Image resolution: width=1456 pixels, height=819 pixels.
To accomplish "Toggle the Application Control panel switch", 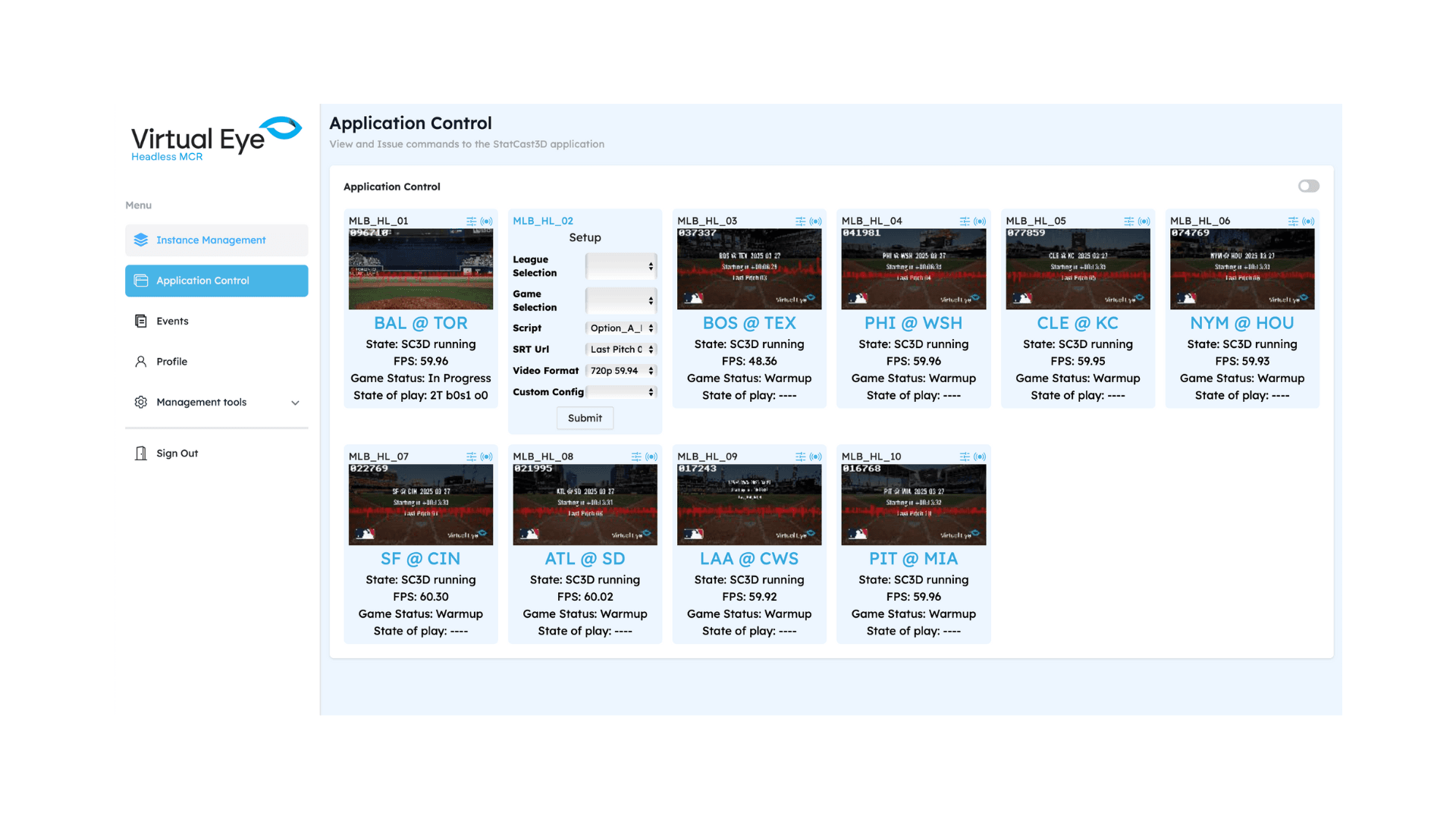I will pyautogui.click(x=1308, y=187).
